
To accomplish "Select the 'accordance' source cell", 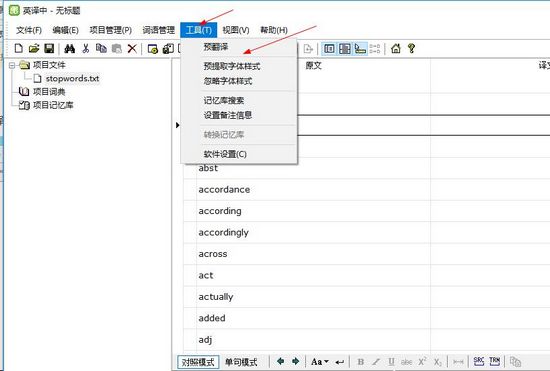I will (313, 190).
